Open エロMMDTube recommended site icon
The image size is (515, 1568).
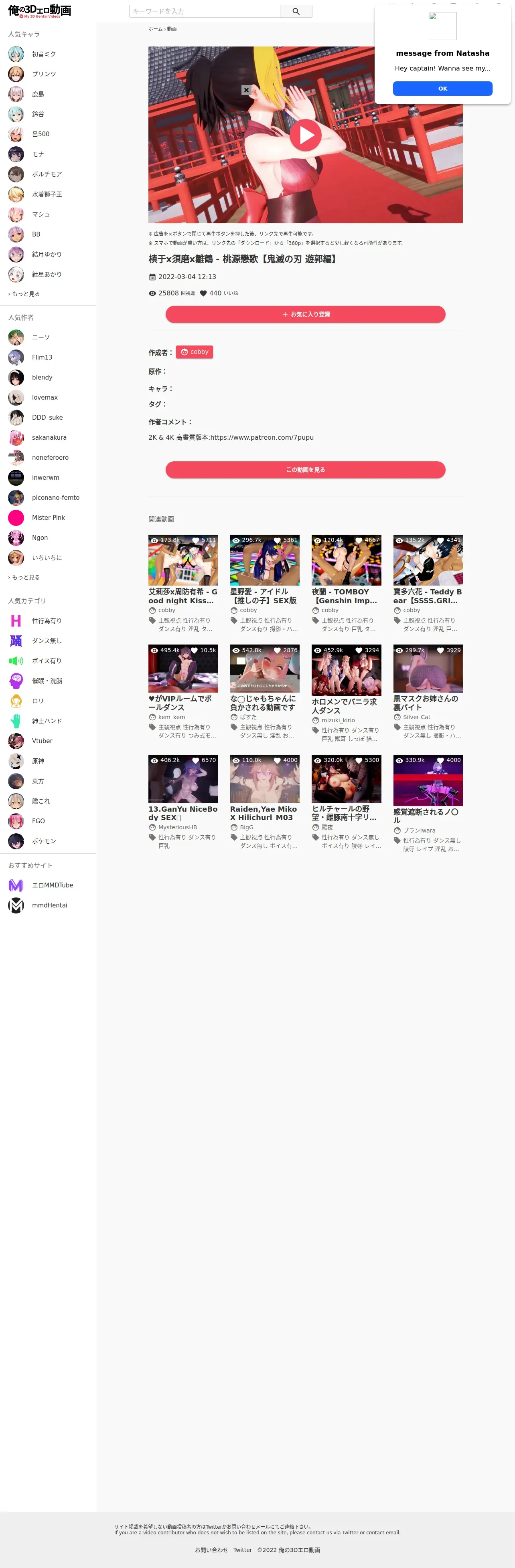tap(16, 886)
